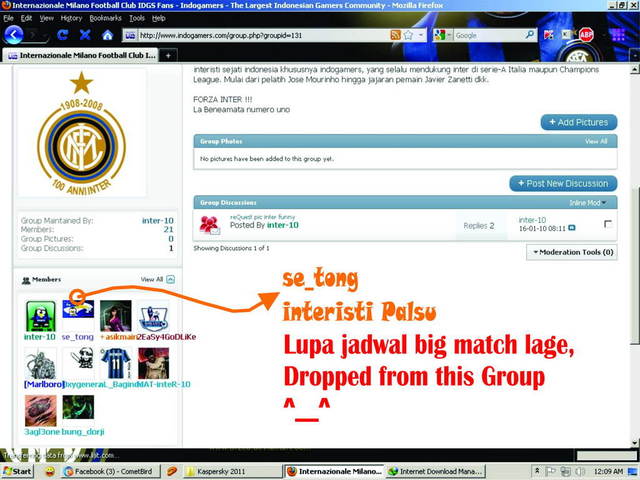This screenshot has width=640, height=480.
Task: Click the page vertical scrollbar
Action: tap(635, 256)
